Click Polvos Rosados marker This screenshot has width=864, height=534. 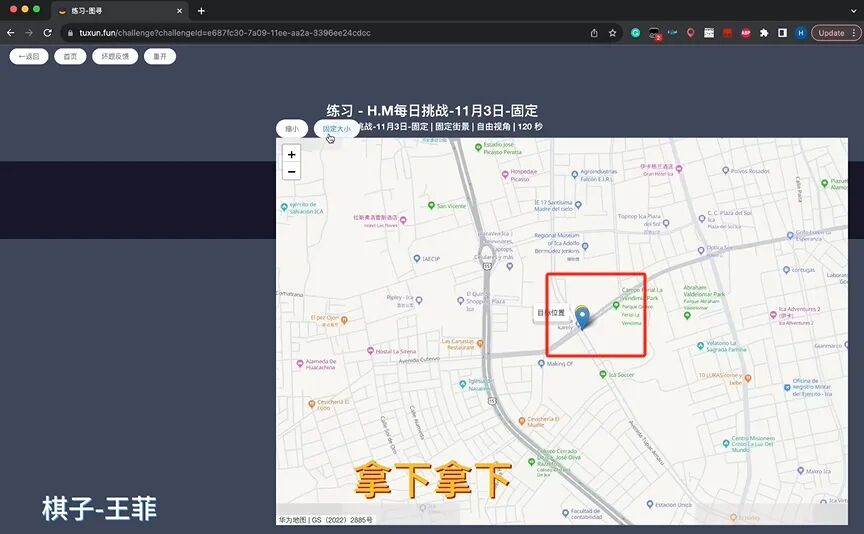tap(726, 171)
